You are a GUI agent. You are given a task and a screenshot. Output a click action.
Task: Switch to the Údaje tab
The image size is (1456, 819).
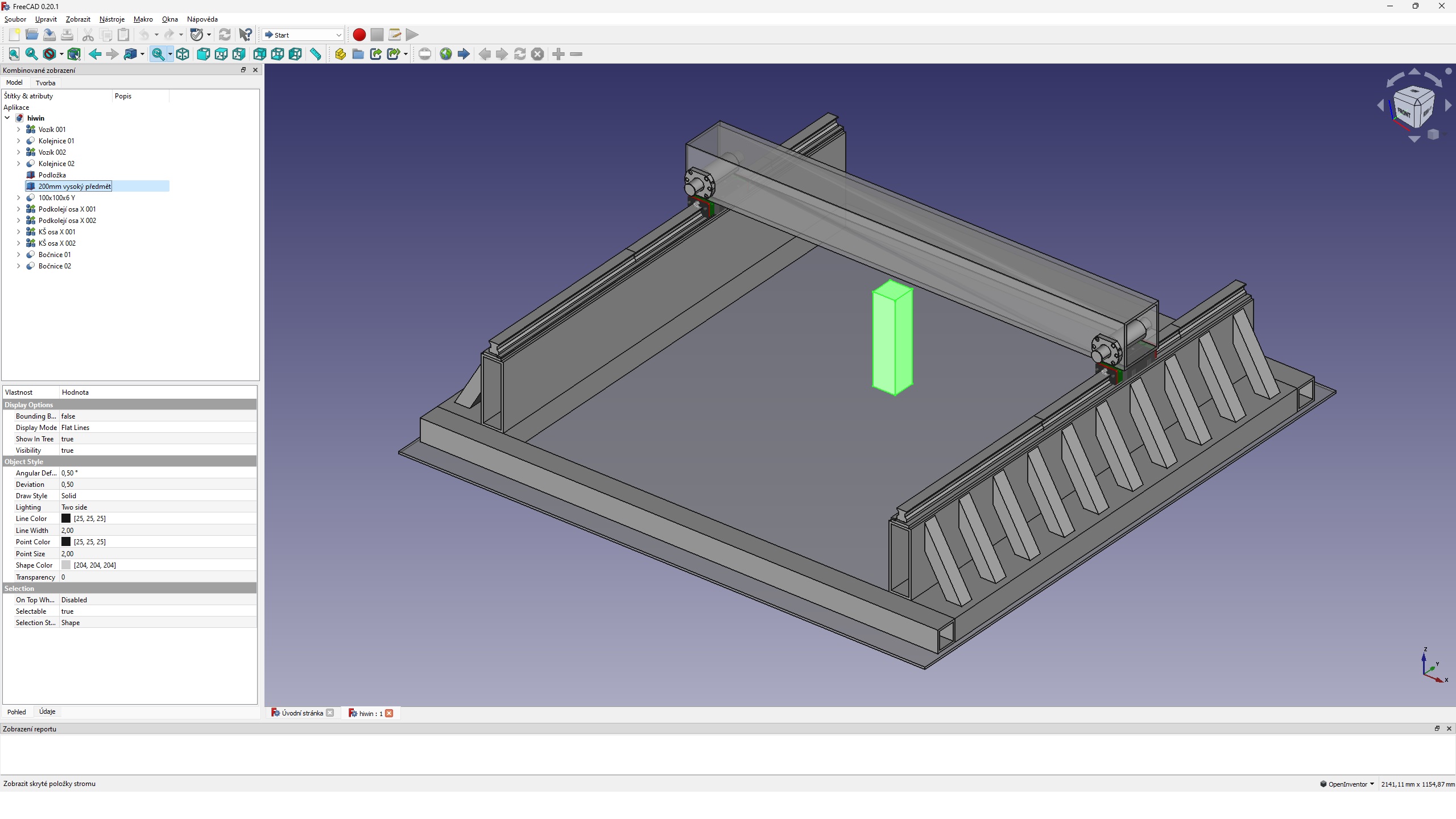point(47,712)
